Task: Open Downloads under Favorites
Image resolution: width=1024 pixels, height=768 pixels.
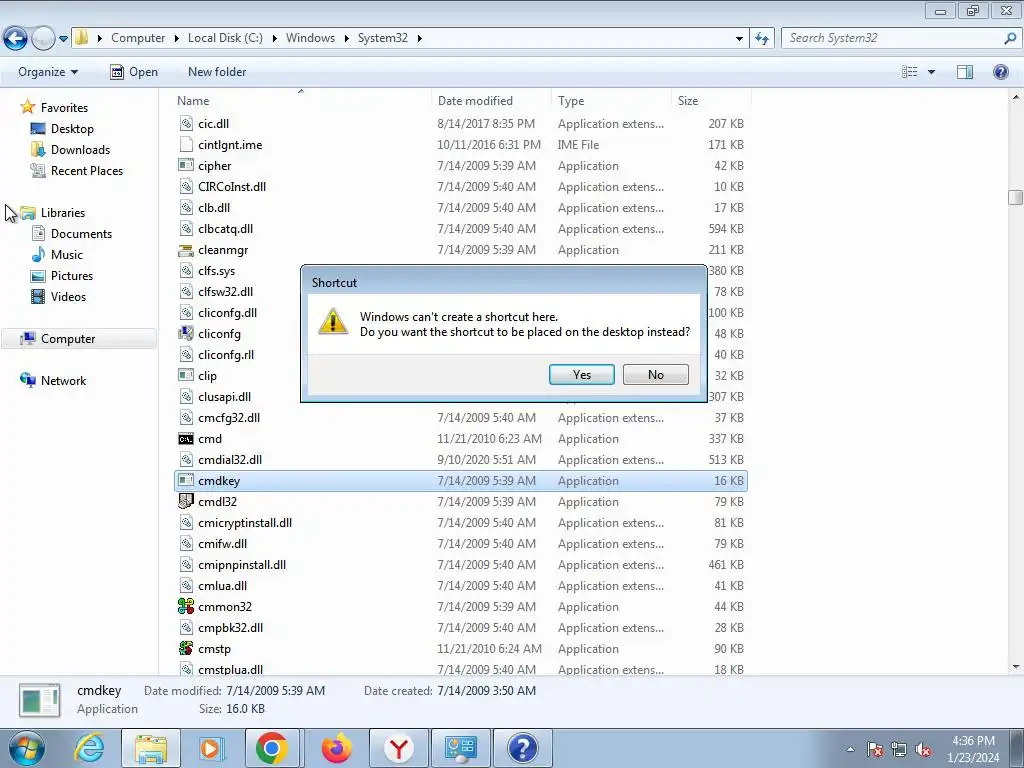Action: coord(80,150)
